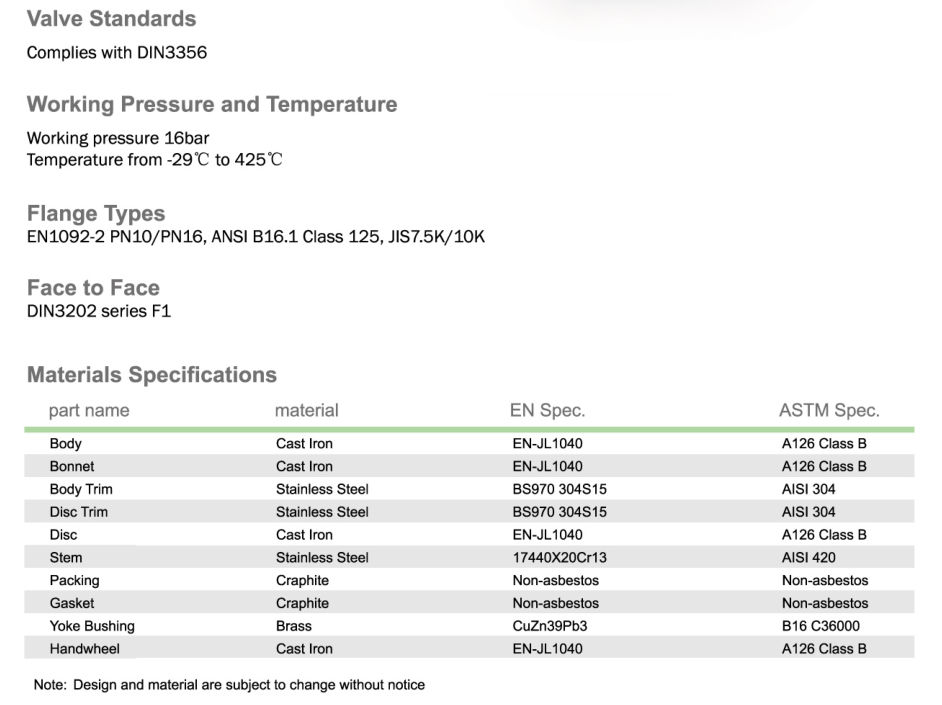Click the Stem EN spec '17440X20Cr13'

click(x=559, y=557)
